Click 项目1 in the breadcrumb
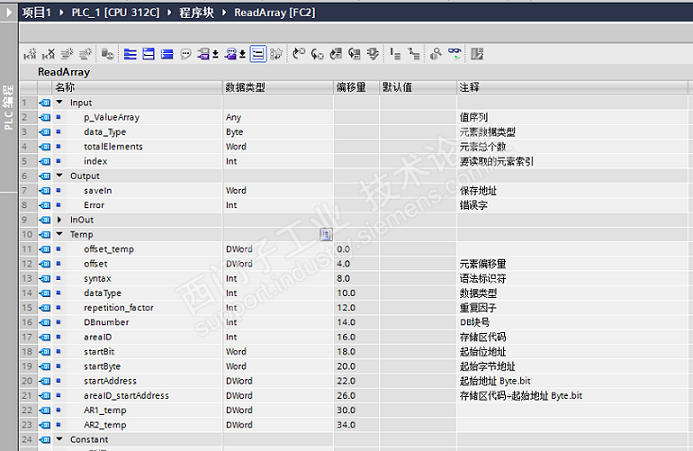 tap(37, 12)
